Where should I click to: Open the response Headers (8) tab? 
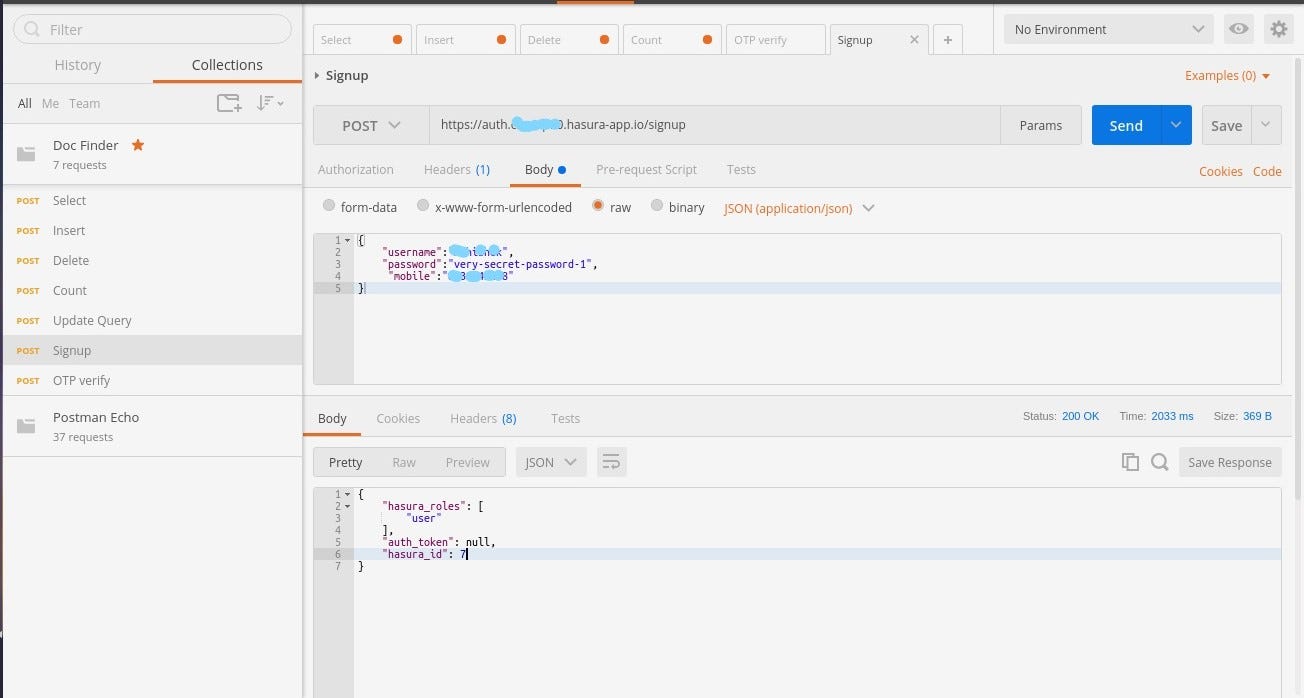pos(483,418)
